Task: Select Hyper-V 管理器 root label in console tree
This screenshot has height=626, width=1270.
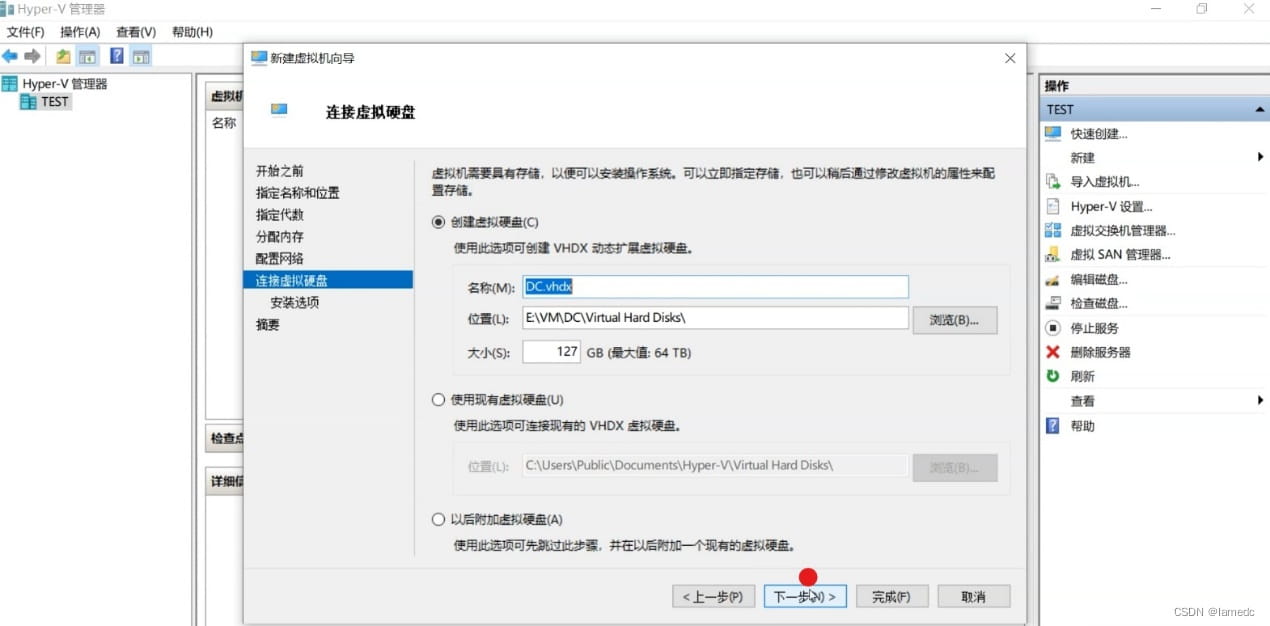Action: click(x=65, y=84)
